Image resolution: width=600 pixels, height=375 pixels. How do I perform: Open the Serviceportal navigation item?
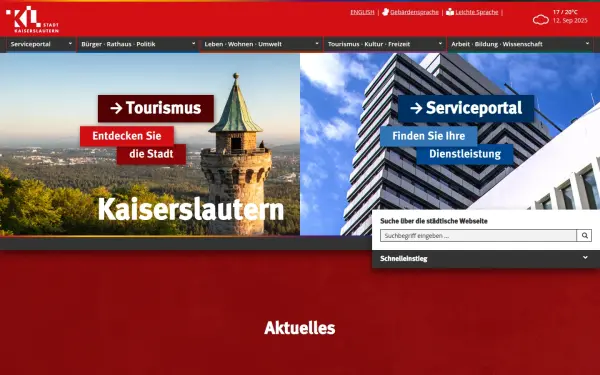pos(31,44)
